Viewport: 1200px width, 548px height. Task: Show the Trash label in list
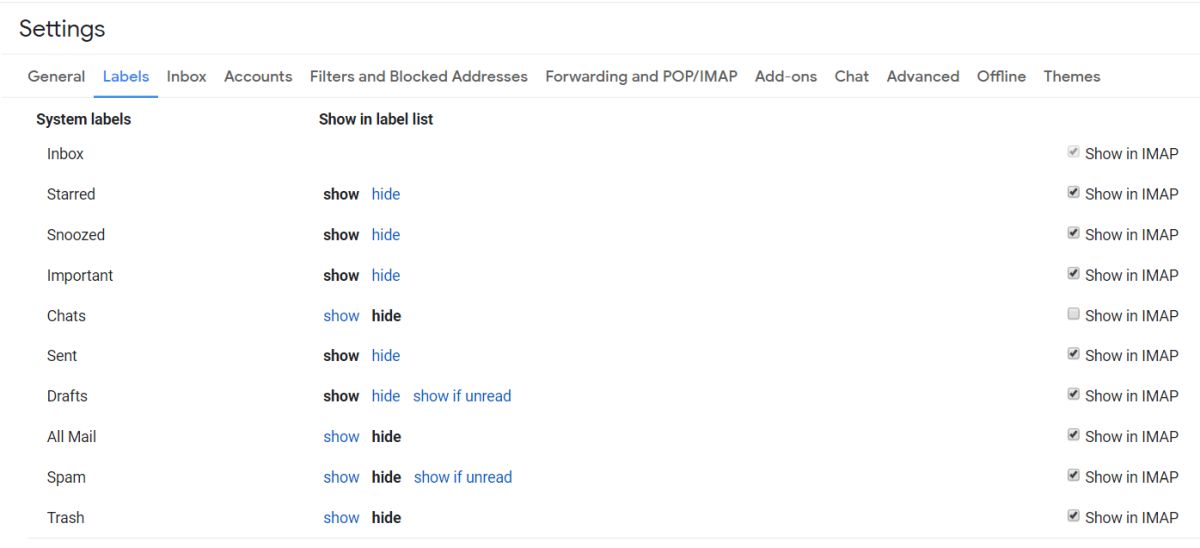tap(341, 518)
